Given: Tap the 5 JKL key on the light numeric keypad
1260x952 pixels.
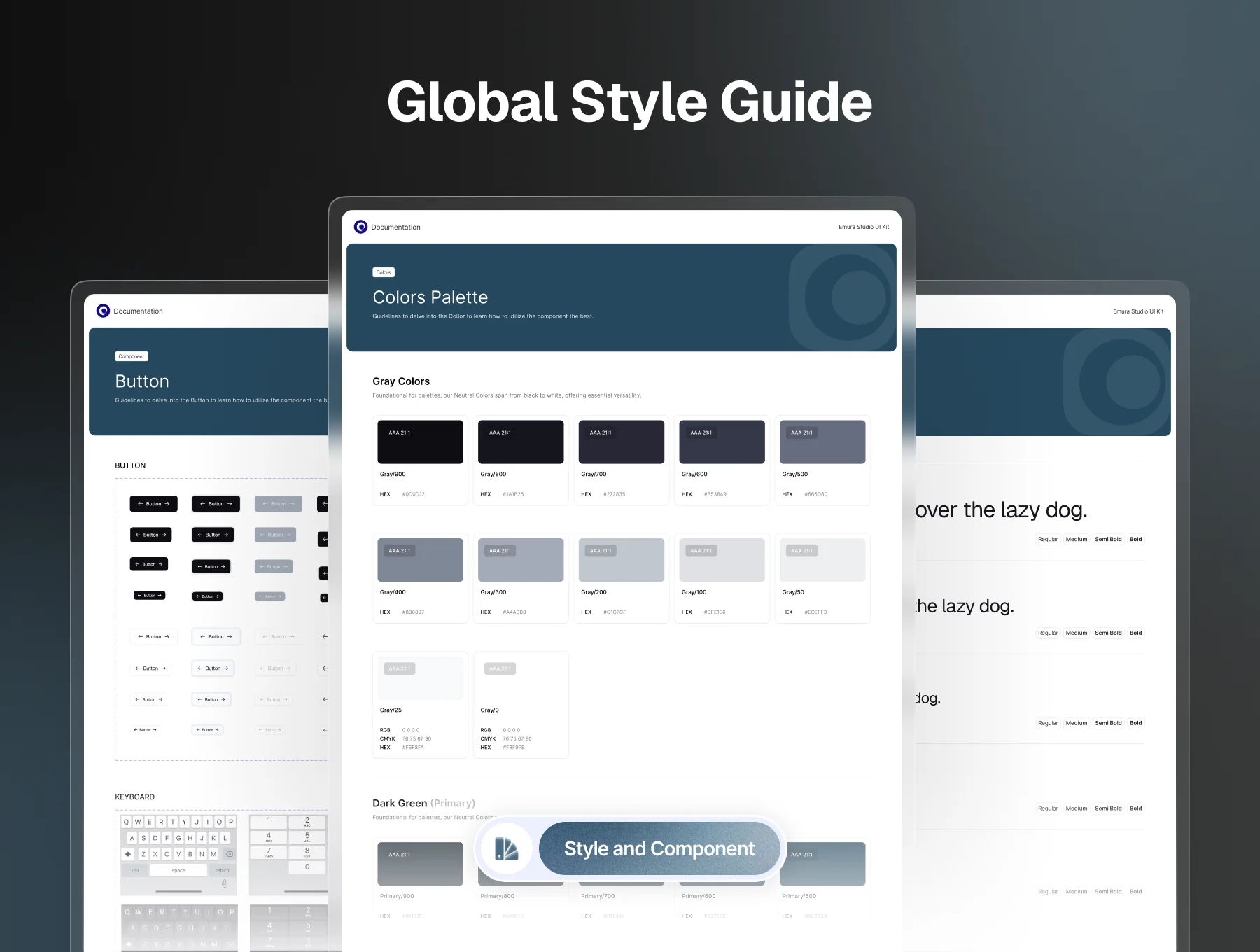Looking at the screenshot, I should click(307, 836).
